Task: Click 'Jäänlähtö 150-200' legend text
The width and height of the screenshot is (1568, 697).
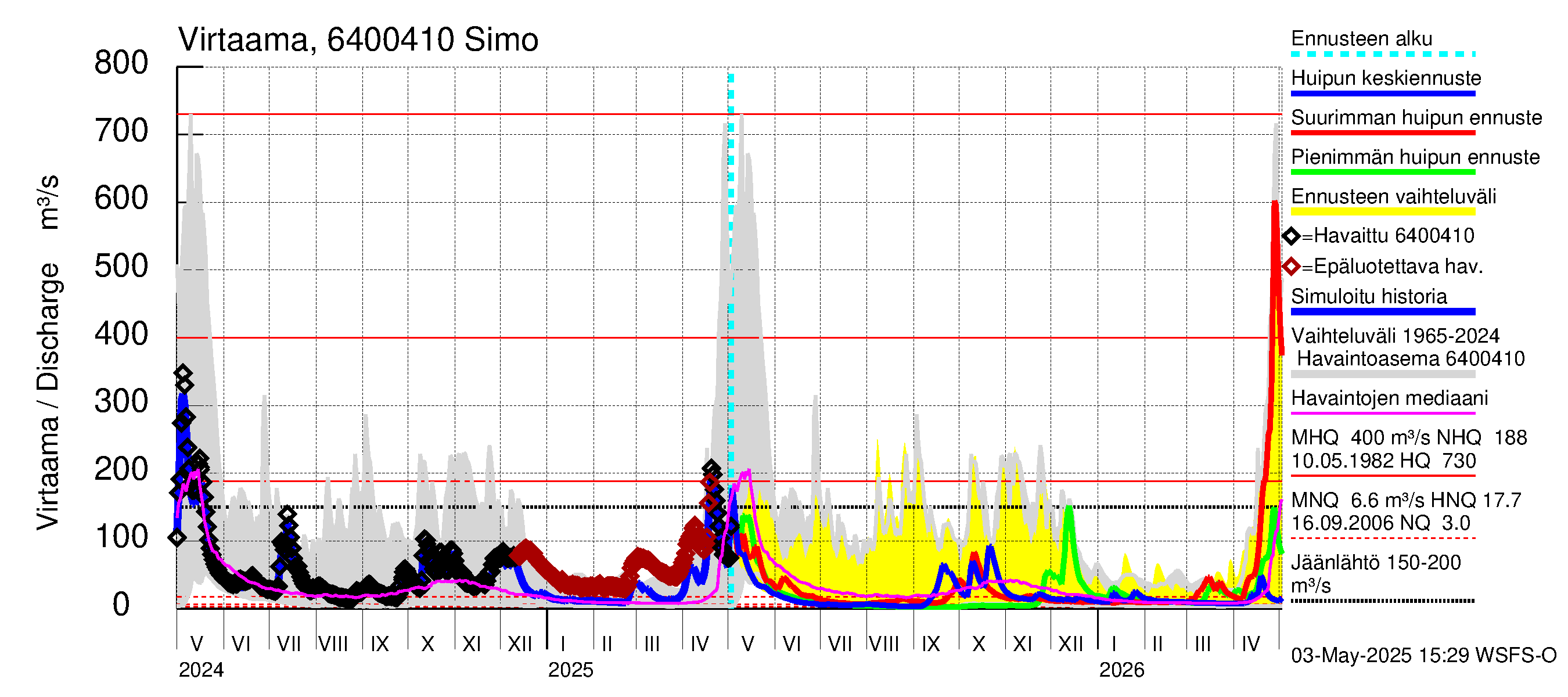Action: click(1376, 562)
